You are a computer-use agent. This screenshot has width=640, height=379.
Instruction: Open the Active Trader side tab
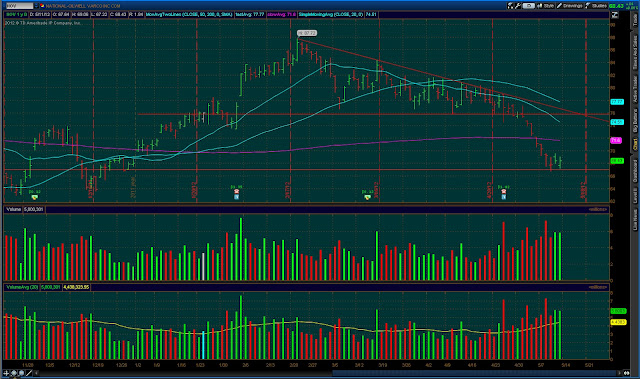[635, 89]
